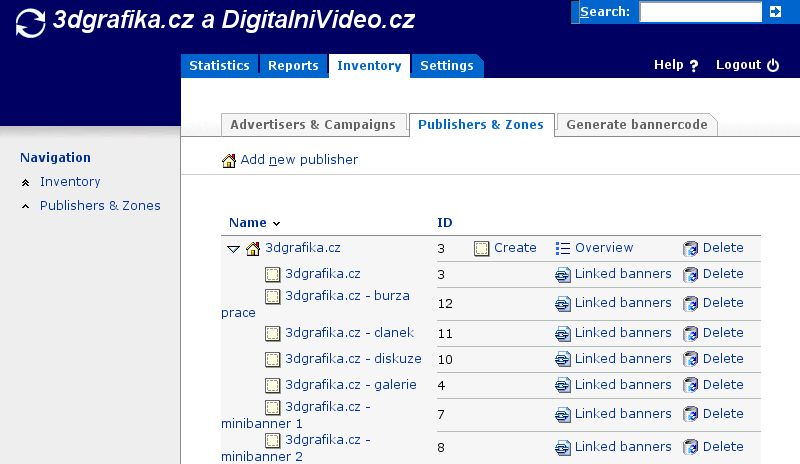Viewport: 800px width, 464px height.
Task: Select the Inventory tab
Action: coord(369,66)
